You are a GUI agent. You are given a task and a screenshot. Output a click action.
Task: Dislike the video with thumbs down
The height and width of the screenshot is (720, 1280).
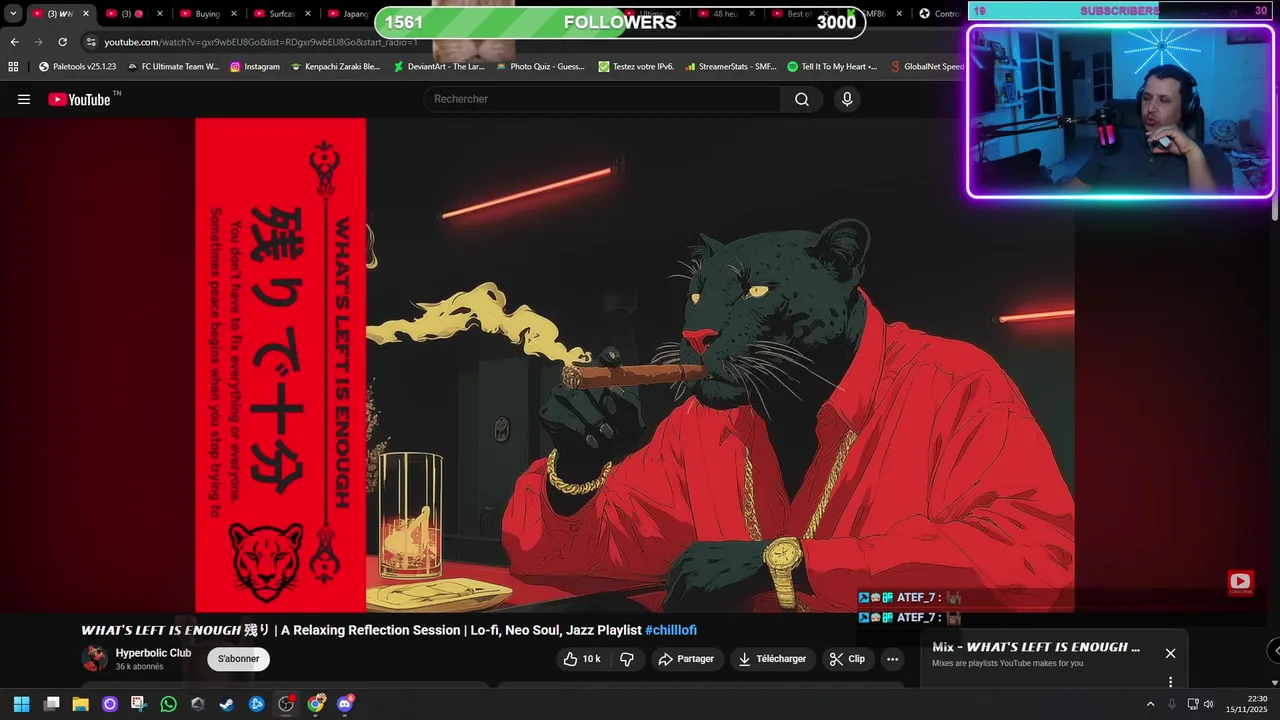627,659
